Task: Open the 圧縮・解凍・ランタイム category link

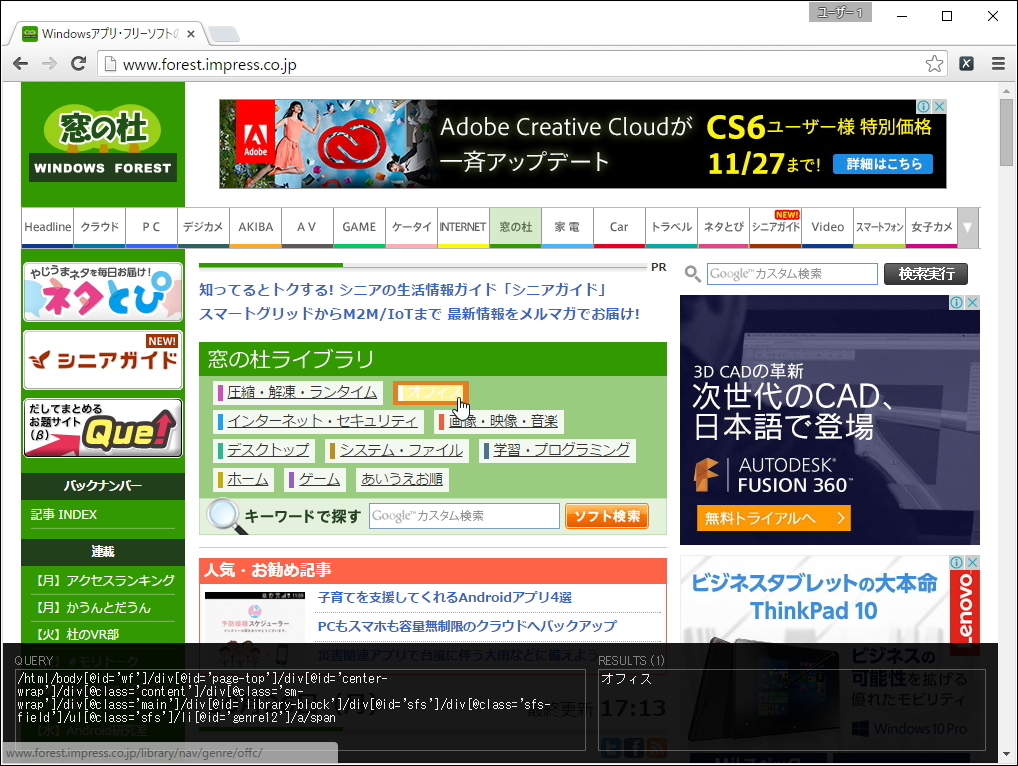Action: [x=300, y=392]
